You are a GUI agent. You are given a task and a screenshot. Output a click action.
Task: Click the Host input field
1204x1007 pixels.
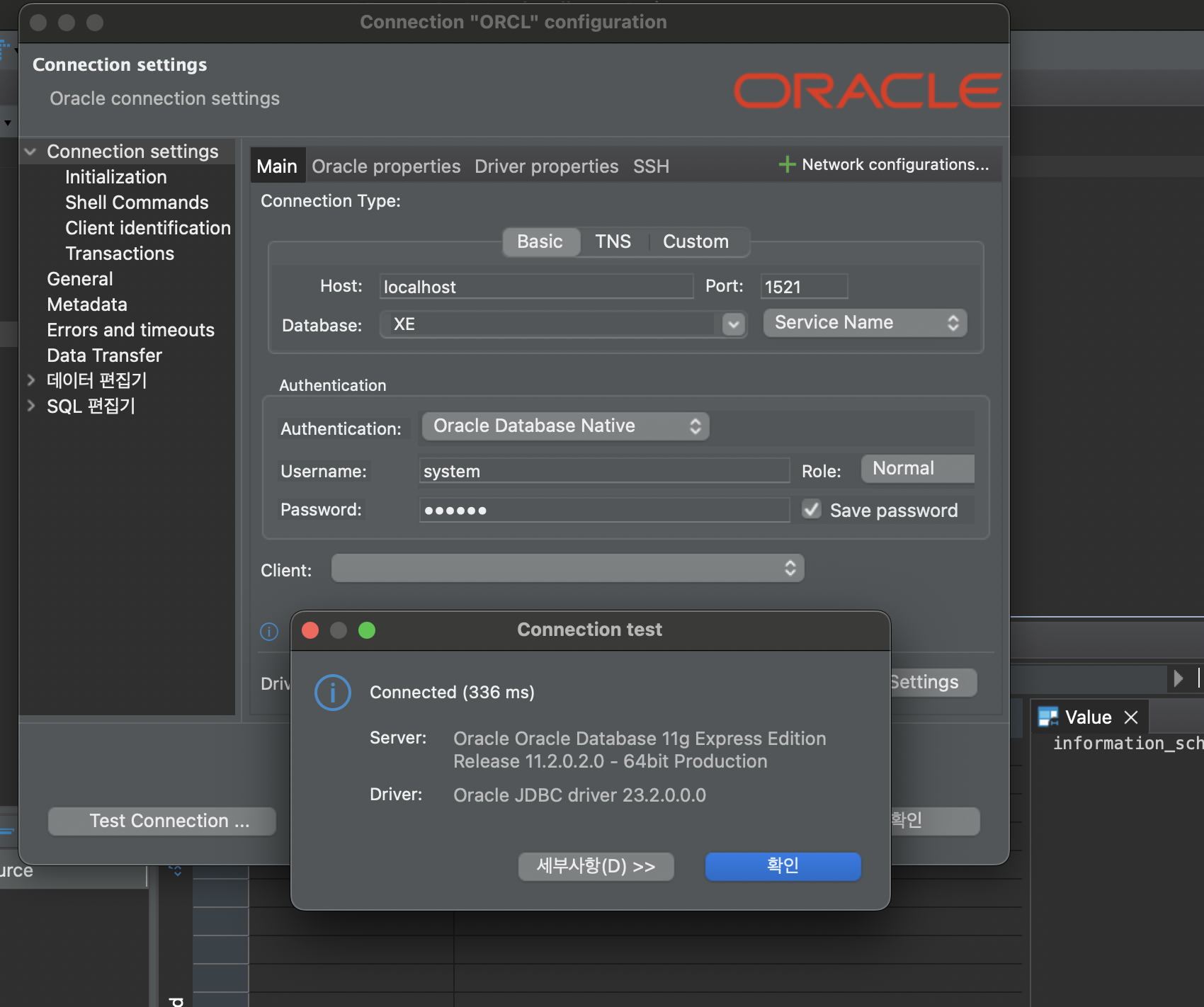(536, 286)
